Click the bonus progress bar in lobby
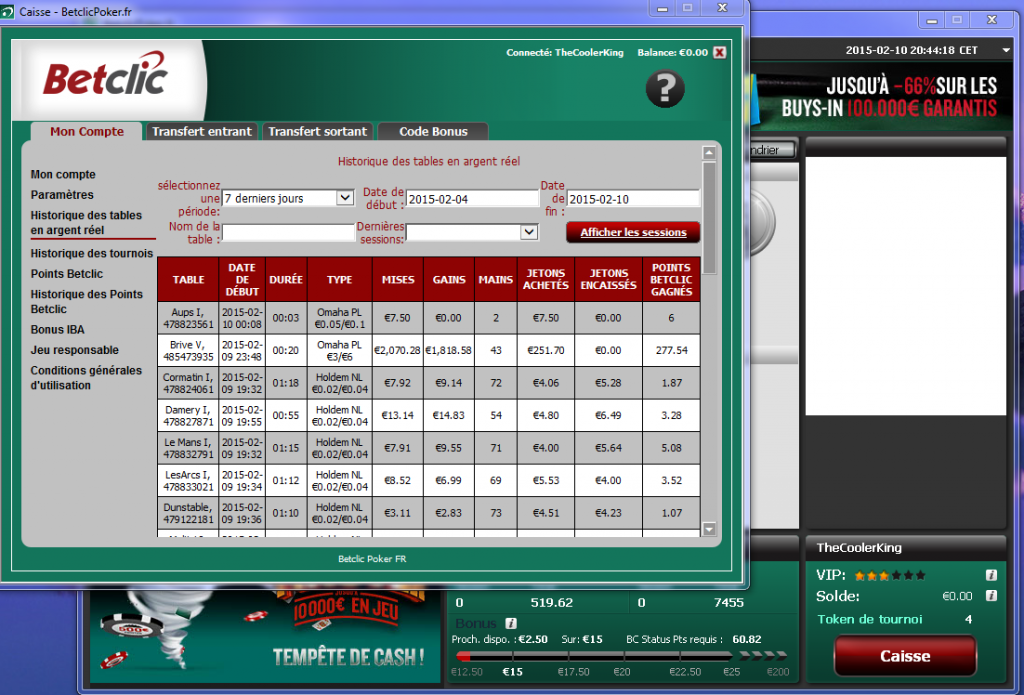 pos(622,656)
